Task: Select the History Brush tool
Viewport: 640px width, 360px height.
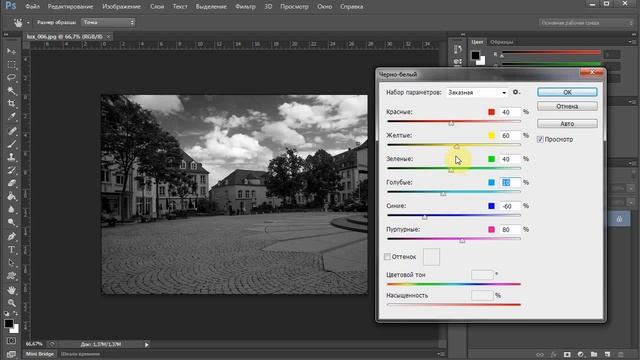Action: (x=11, y=170)
